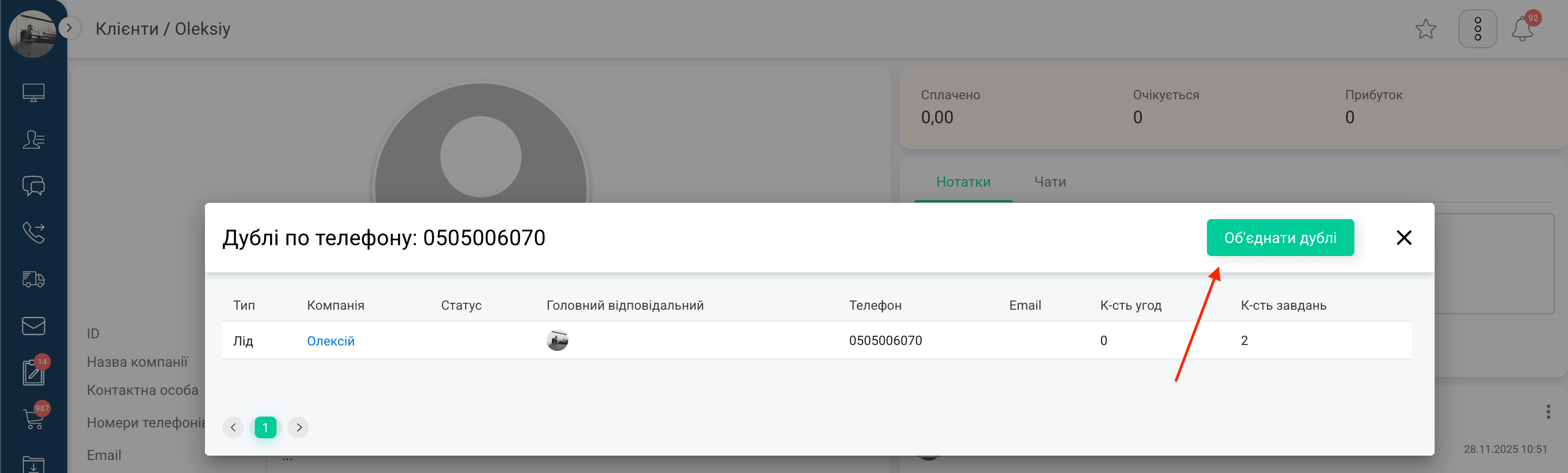
Task: Switch to the Чати tab
Action: [x=1050, y=182]
